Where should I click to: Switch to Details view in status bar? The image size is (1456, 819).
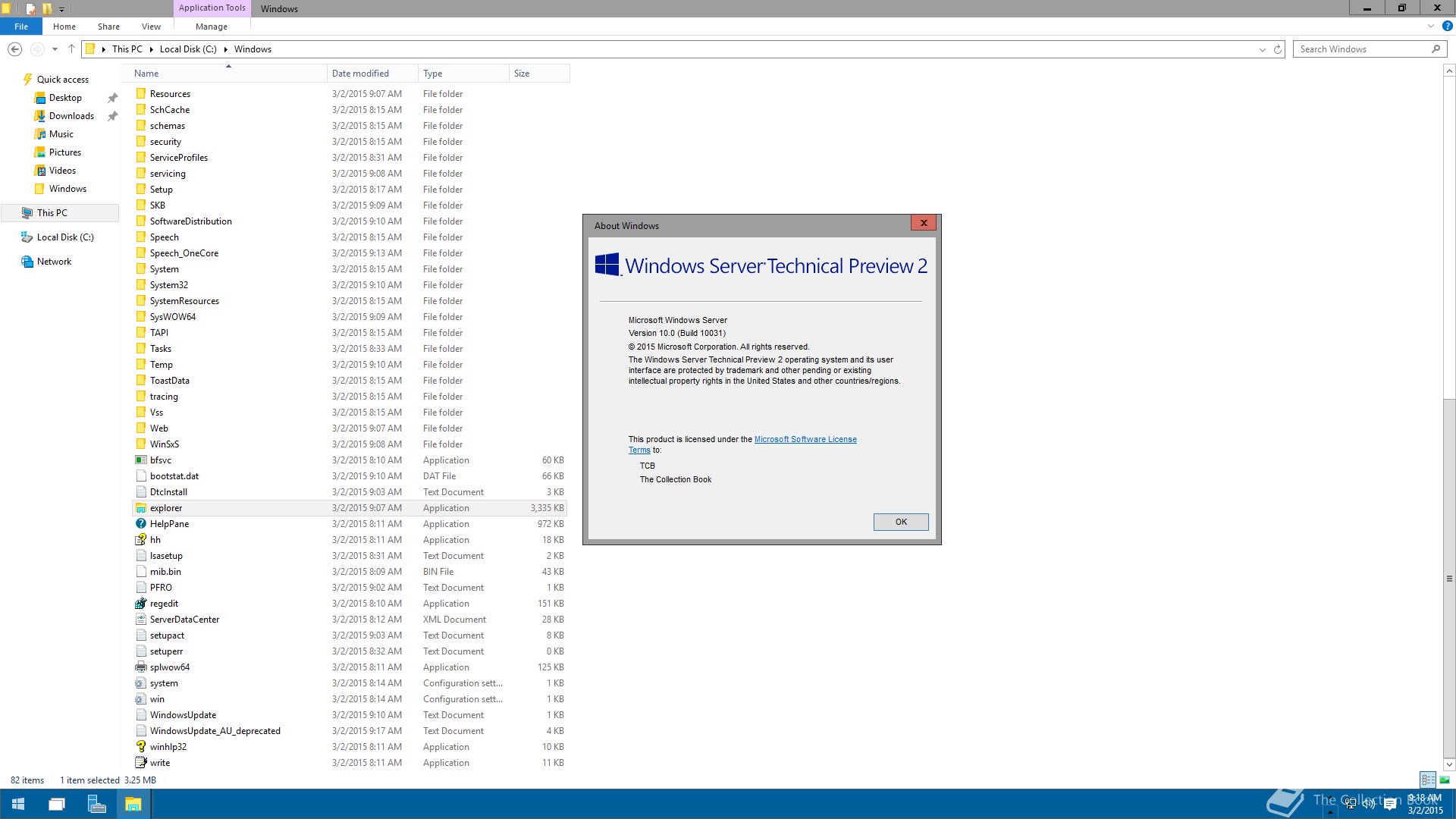(1428, 780)
